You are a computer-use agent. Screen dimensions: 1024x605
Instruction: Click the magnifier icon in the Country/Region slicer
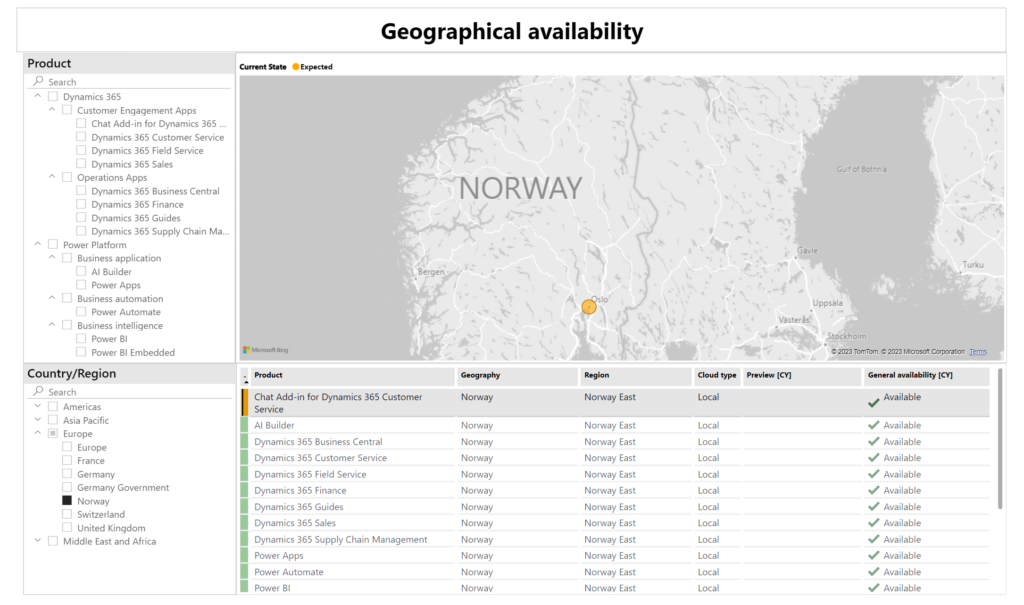click(39, 391)
